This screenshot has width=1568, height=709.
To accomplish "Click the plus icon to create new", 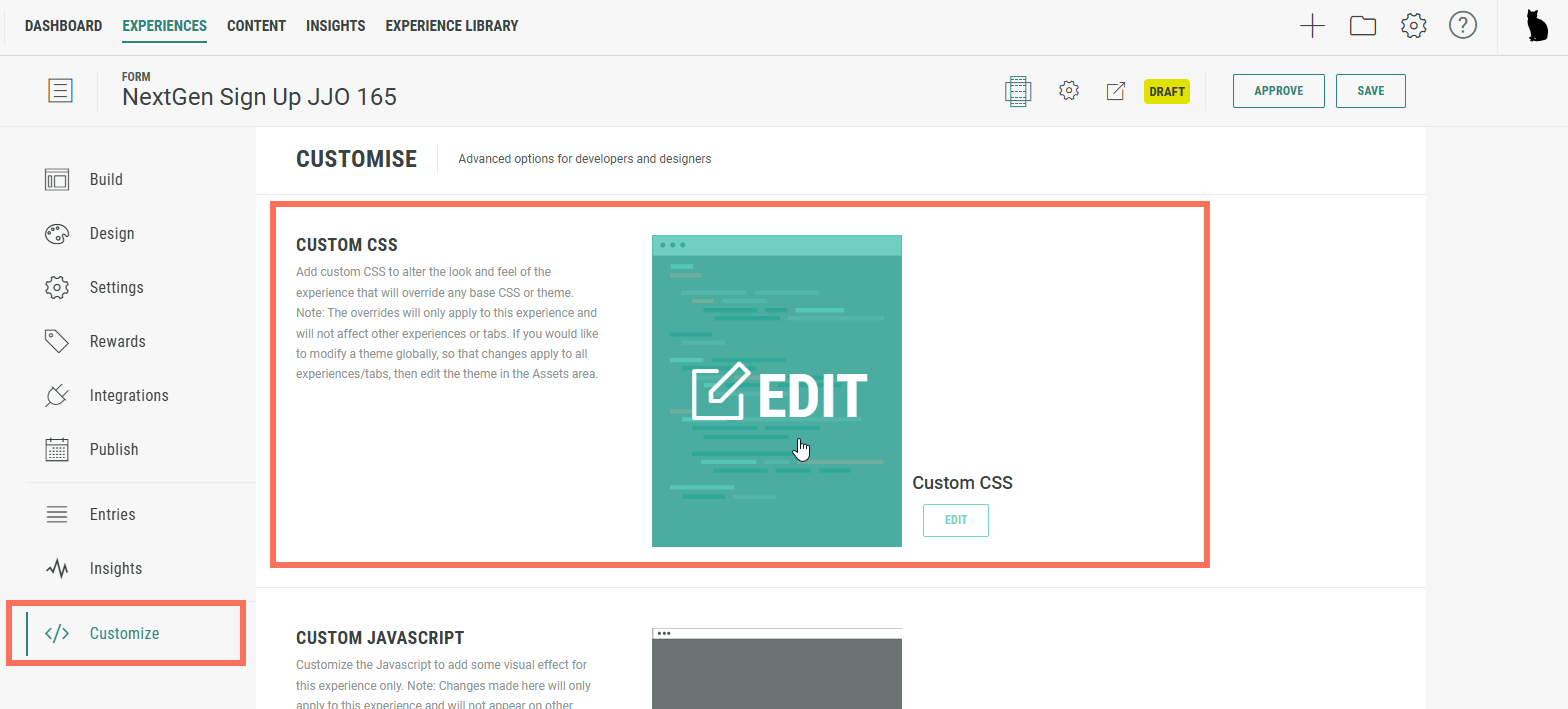I will tap(1312, 27).
